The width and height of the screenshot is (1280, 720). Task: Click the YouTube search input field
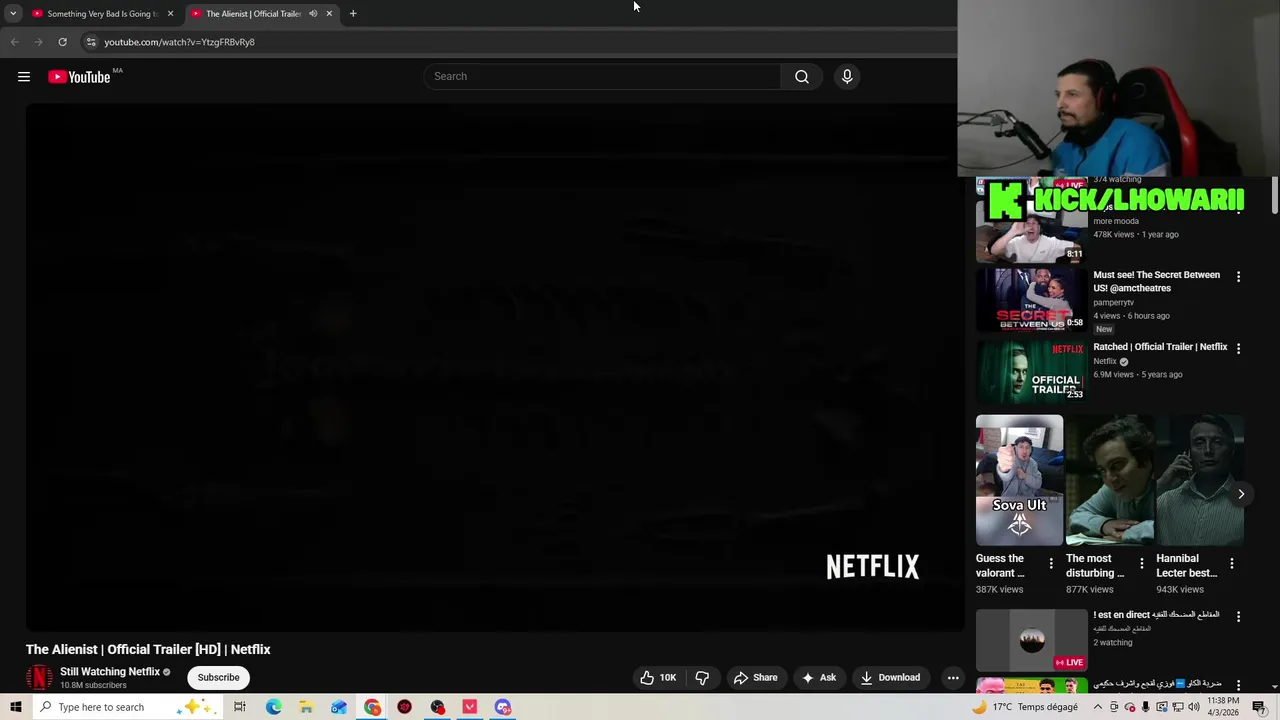pos(602,76)
